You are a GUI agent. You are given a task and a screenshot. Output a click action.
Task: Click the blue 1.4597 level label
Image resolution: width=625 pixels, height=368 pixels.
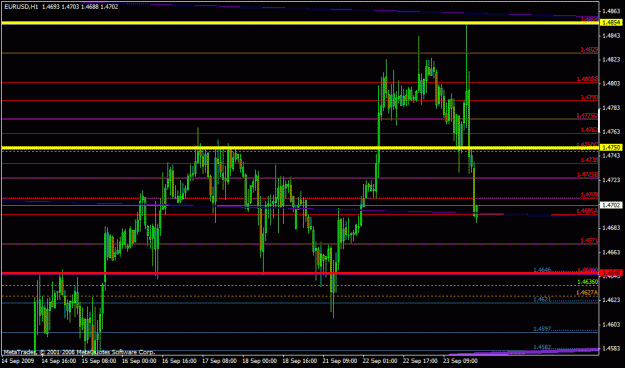point(542,329)
